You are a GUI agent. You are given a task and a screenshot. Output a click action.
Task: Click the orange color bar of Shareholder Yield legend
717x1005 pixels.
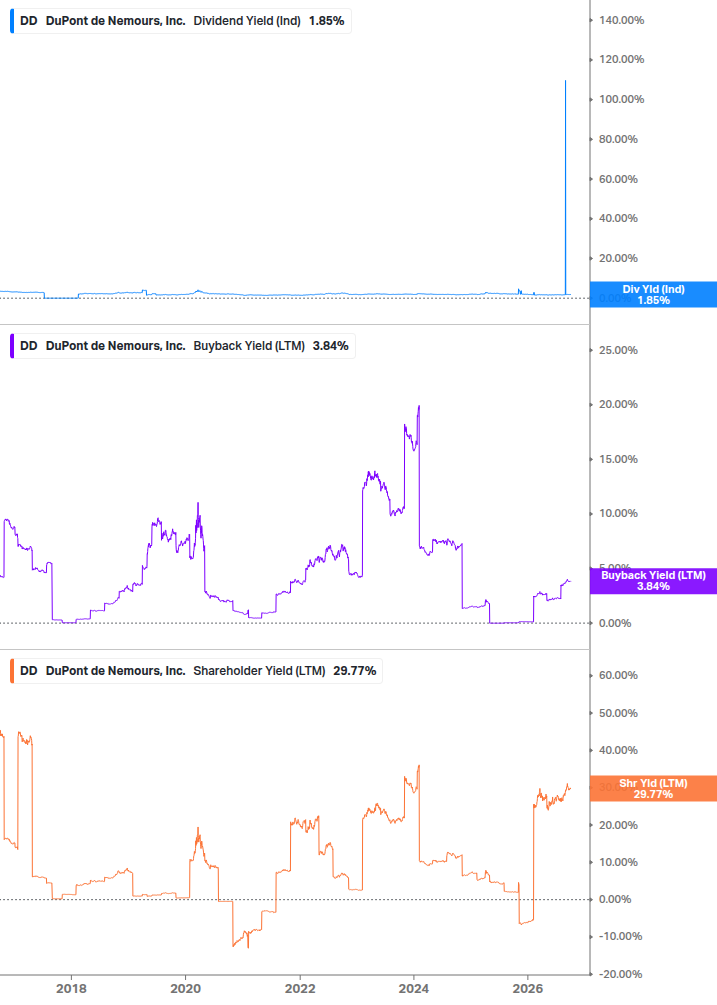(x=12, y=670)
